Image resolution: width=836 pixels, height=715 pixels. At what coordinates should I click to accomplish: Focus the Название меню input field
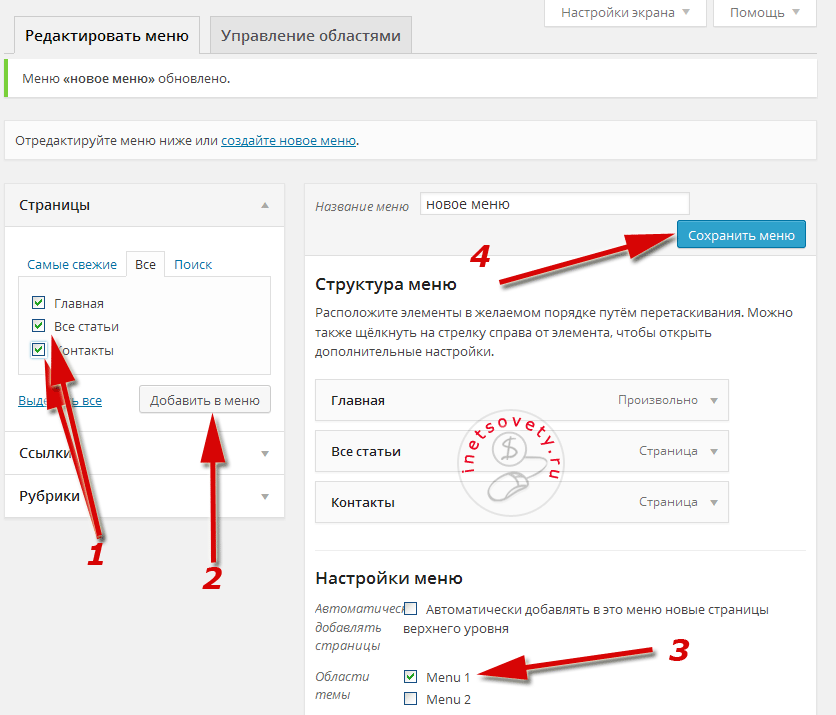(554, 204)
